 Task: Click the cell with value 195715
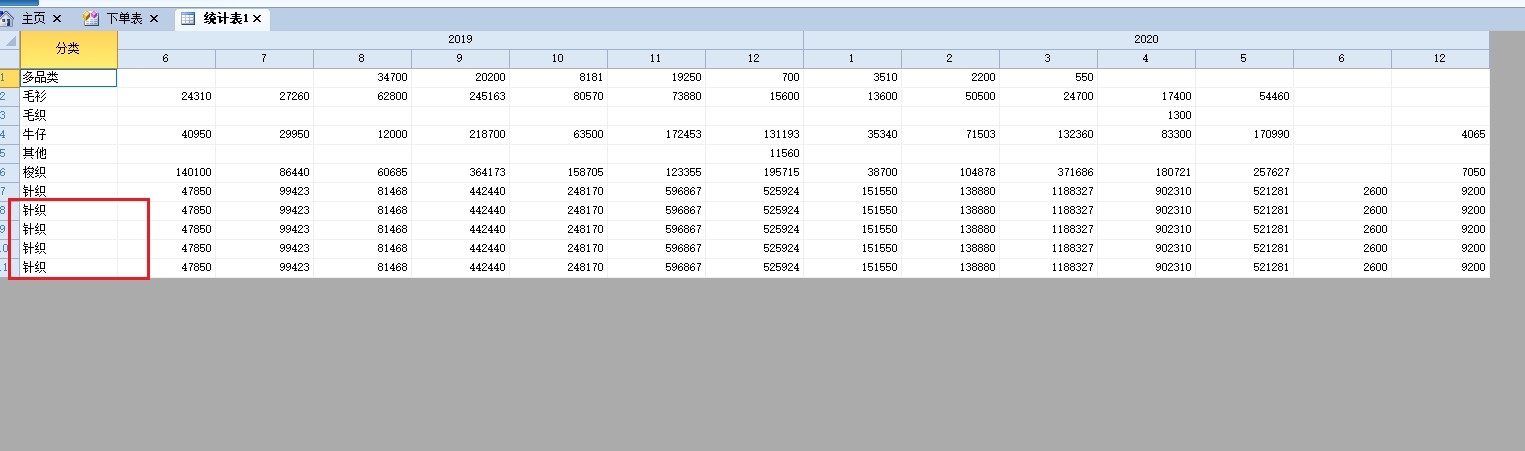pyautogui.click(x=754, y=172)
